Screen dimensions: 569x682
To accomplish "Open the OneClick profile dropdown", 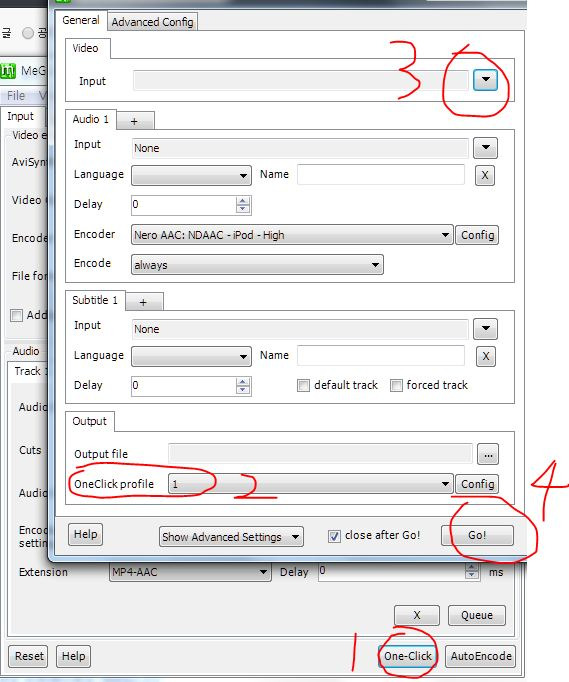I will point(311,484).
